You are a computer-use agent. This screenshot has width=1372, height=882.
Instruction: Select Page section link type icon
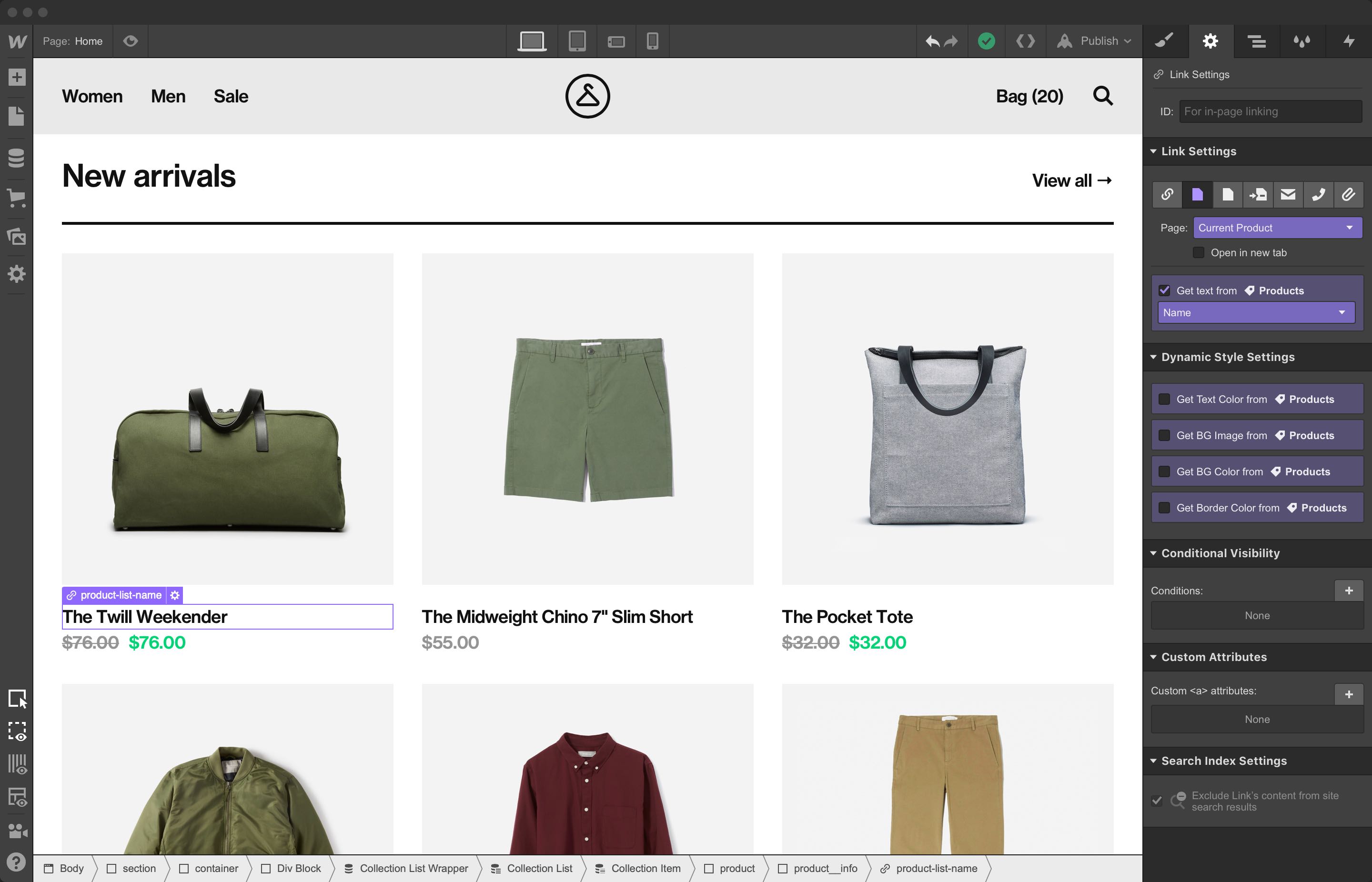pyautogui.click(x=1258, y=195)
